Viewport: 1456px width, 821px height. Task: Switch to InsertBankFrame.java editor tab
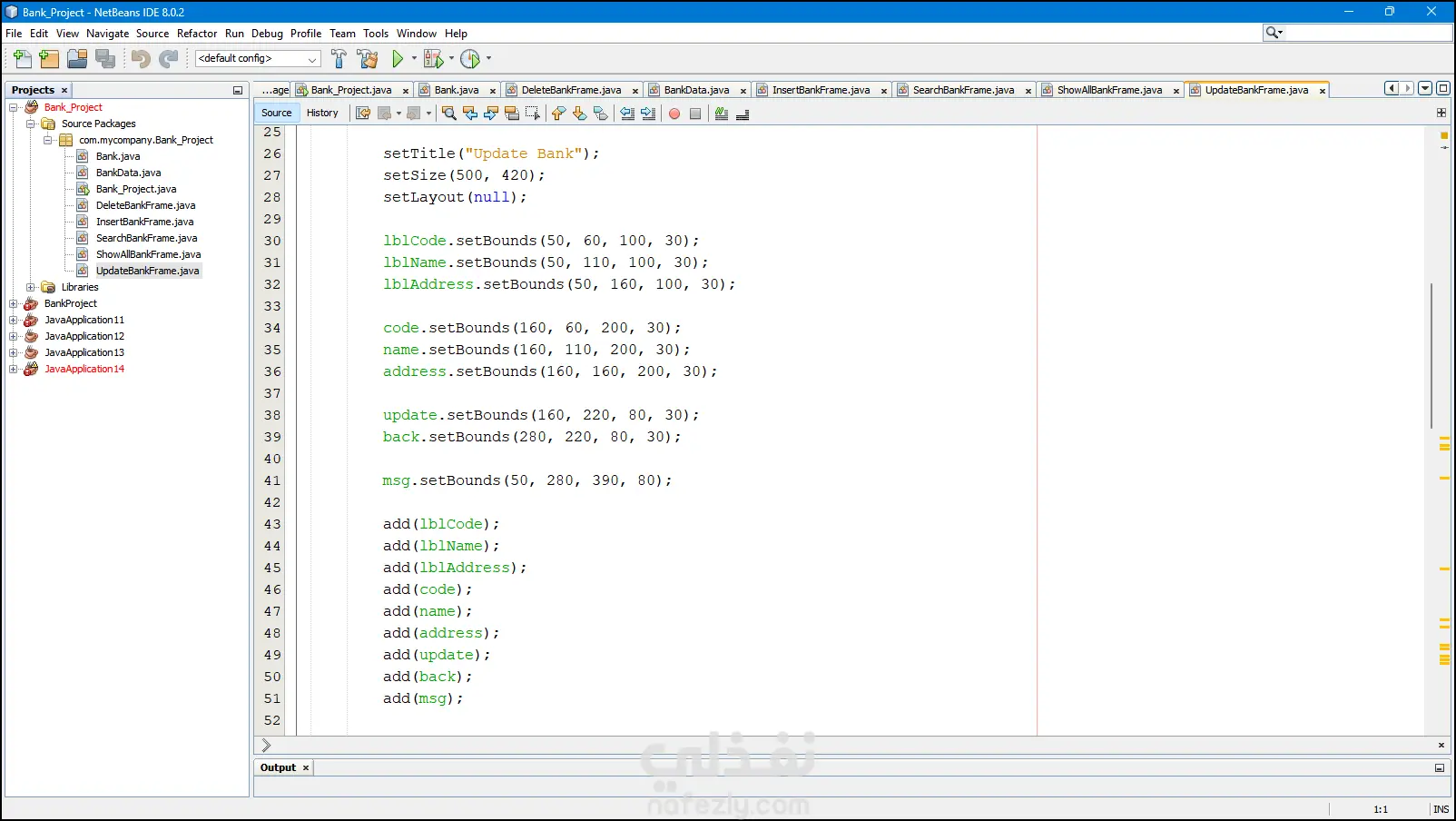pyautogui.click(x=821, y=90)
